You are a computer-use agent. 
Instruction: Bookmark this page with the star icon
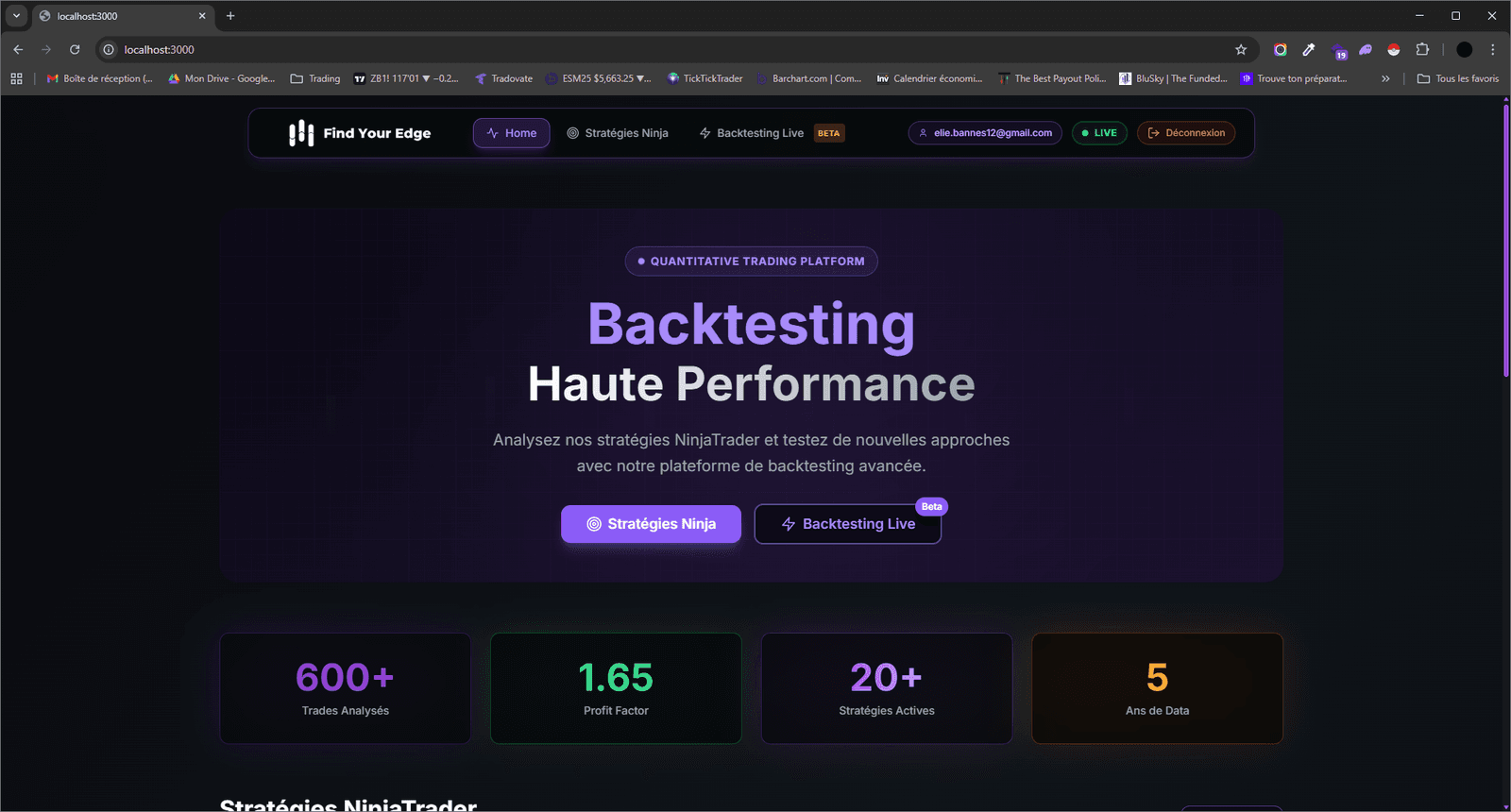[1241, 50]
